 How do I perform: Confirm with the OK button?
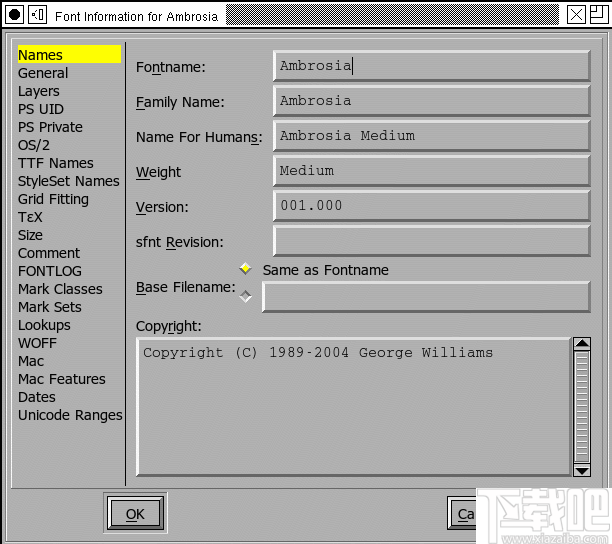click(135, 514)
